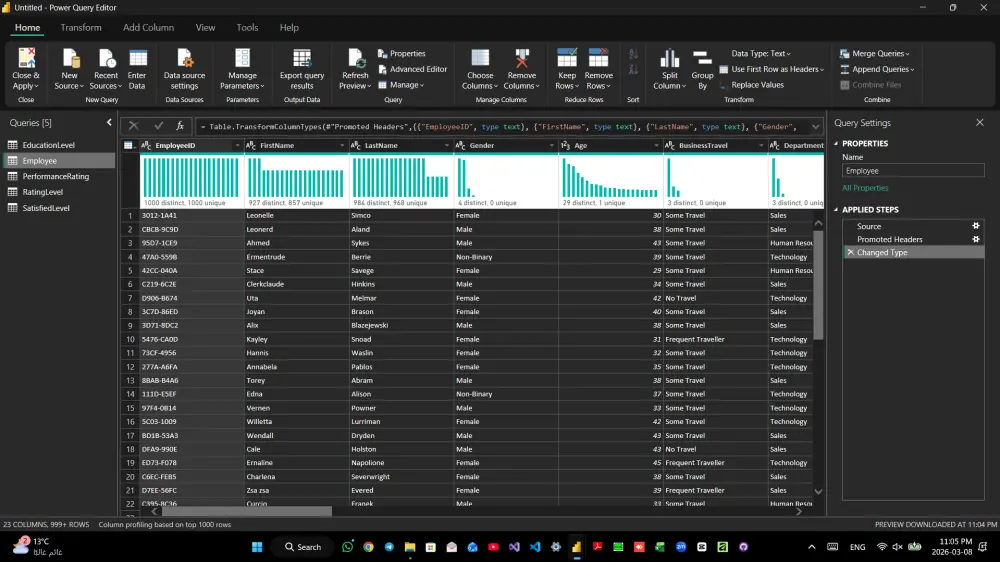The width and height of the screenshot is (1000, 562).
Task: Open the EmployeeID column filter dropdown
Action: tap(237, 145)
